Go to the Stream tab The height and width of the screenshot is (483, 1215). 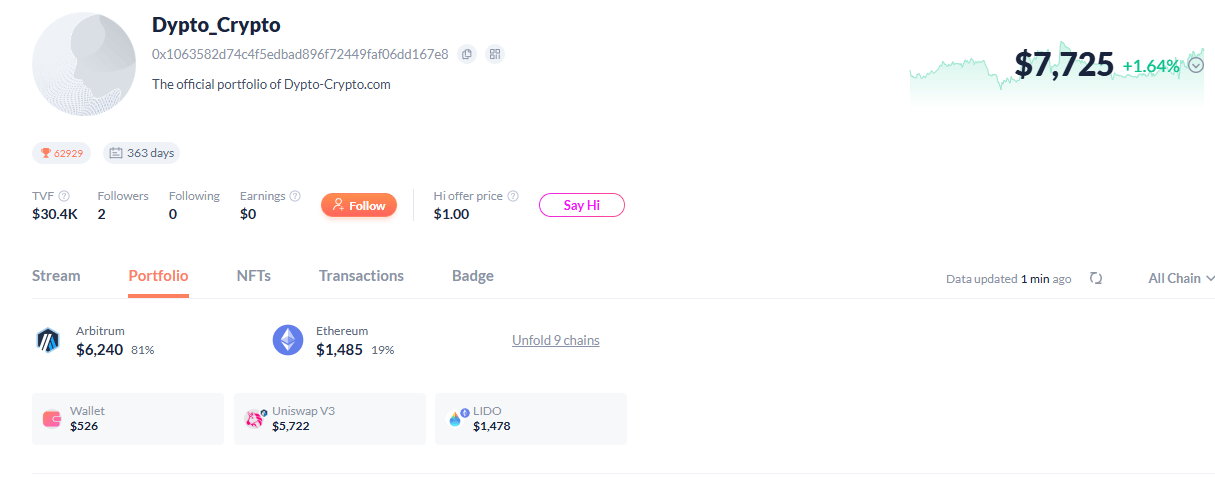point(56,276)
